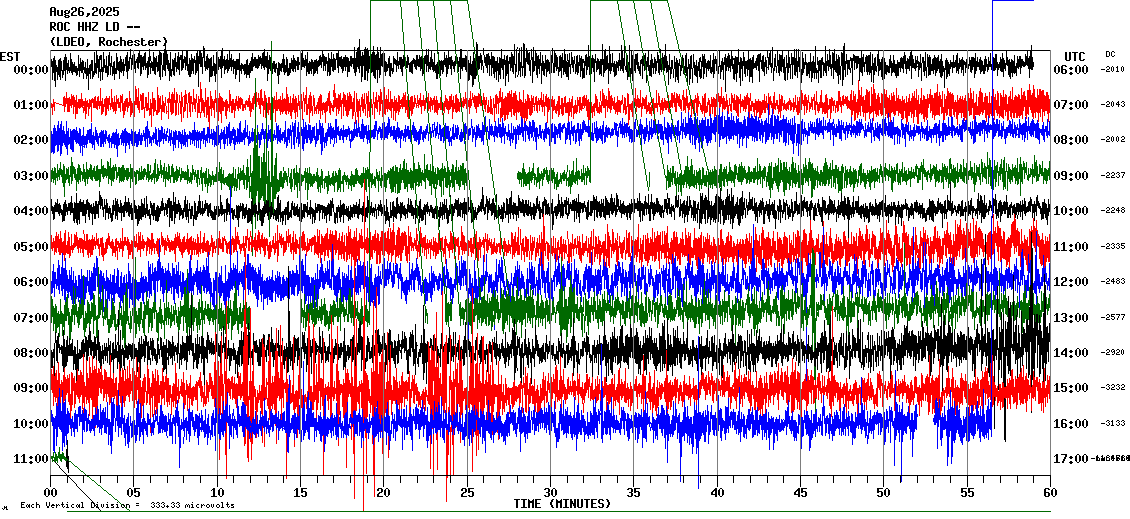
Task: Click the (LDEO, Rochester) location text
Action: [x=108, y=42]
